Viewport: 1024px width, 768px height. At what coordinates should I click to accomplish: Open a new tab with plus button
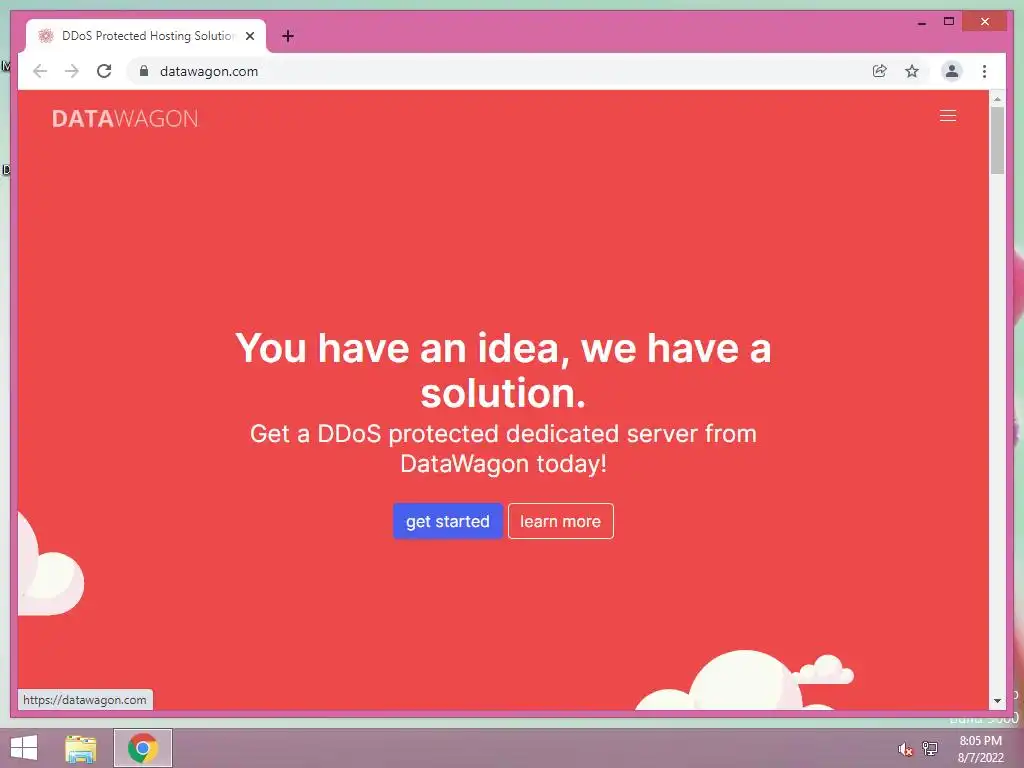coord(287,36)
